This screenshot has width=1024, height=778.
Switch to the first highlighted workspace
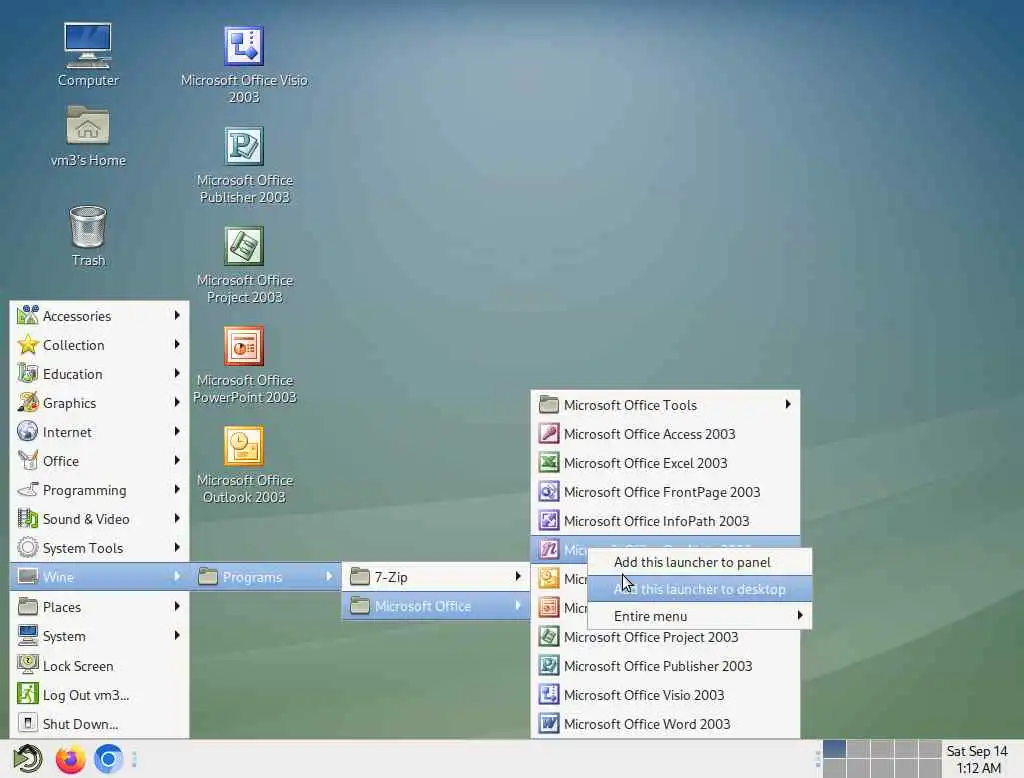[x=835, y=749]
